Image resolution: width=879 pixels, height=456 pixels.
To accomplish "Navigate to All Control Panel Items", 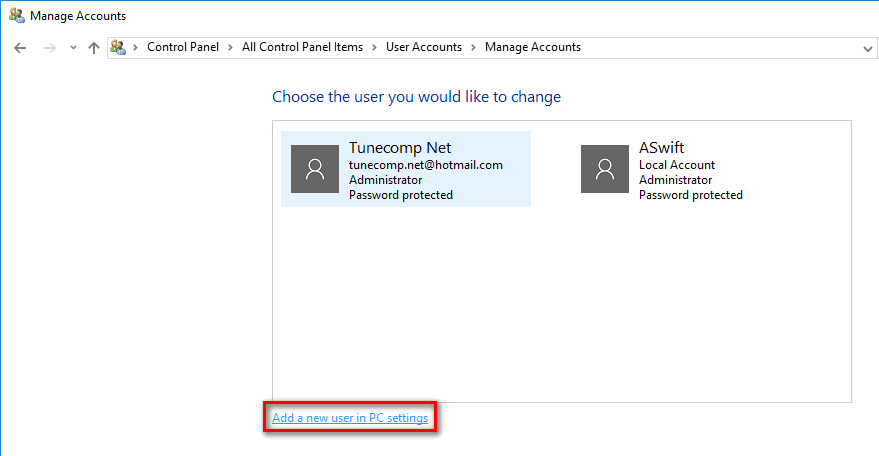I will pos(302,47).
